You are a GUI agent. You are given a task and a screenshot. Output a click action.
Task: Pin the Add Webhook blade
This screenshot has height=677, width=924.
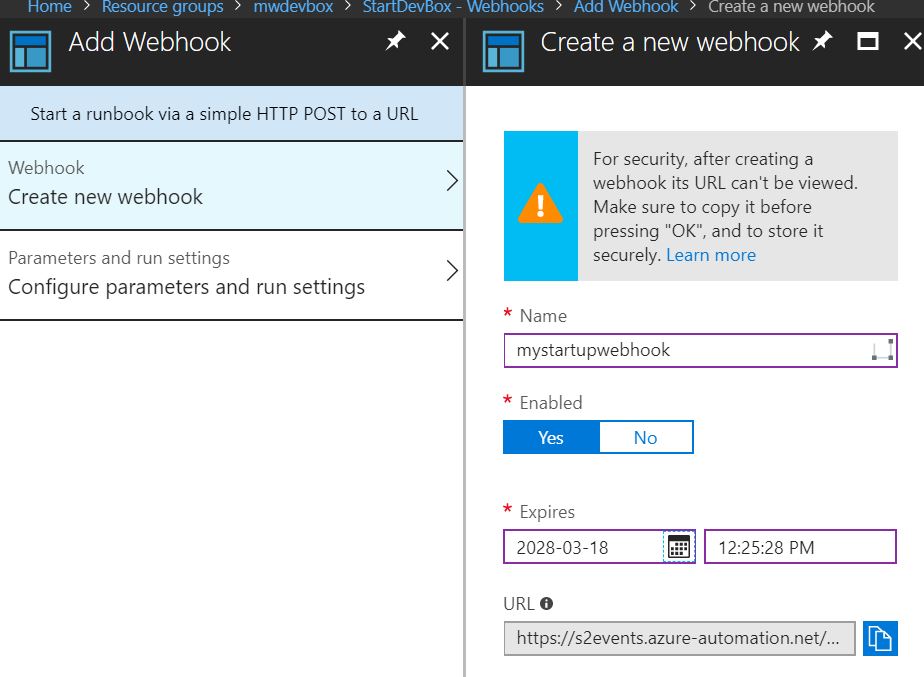point(395,41)
